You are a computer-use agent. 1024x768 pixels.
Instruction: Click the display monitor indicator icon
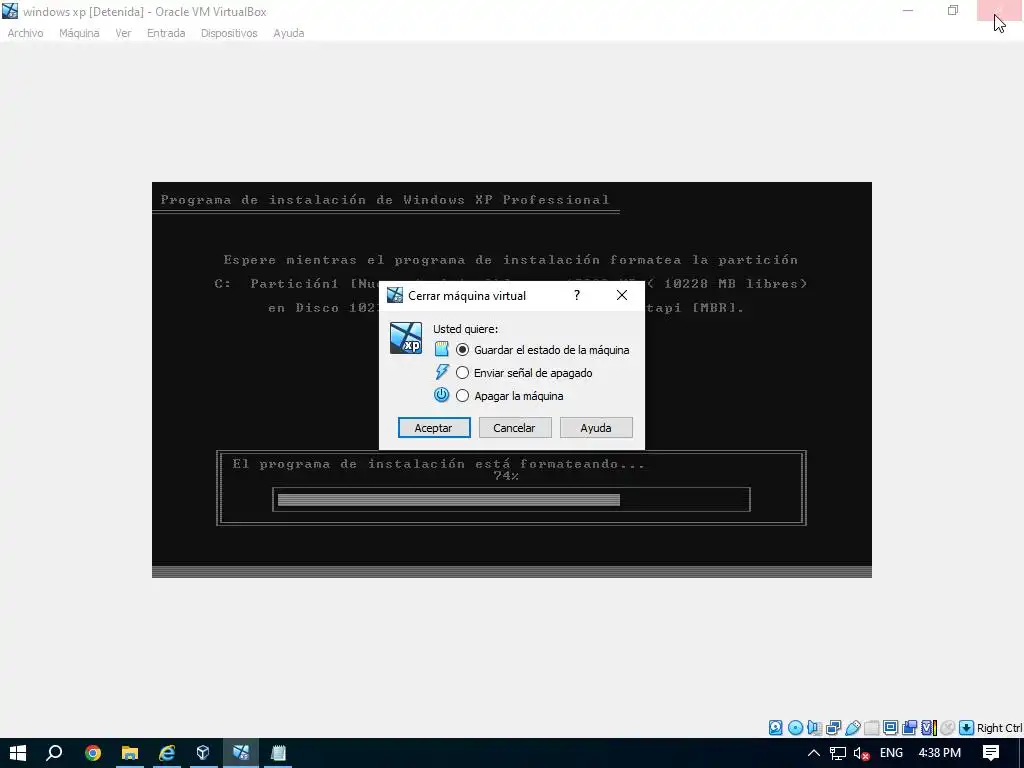click(890, 728)
